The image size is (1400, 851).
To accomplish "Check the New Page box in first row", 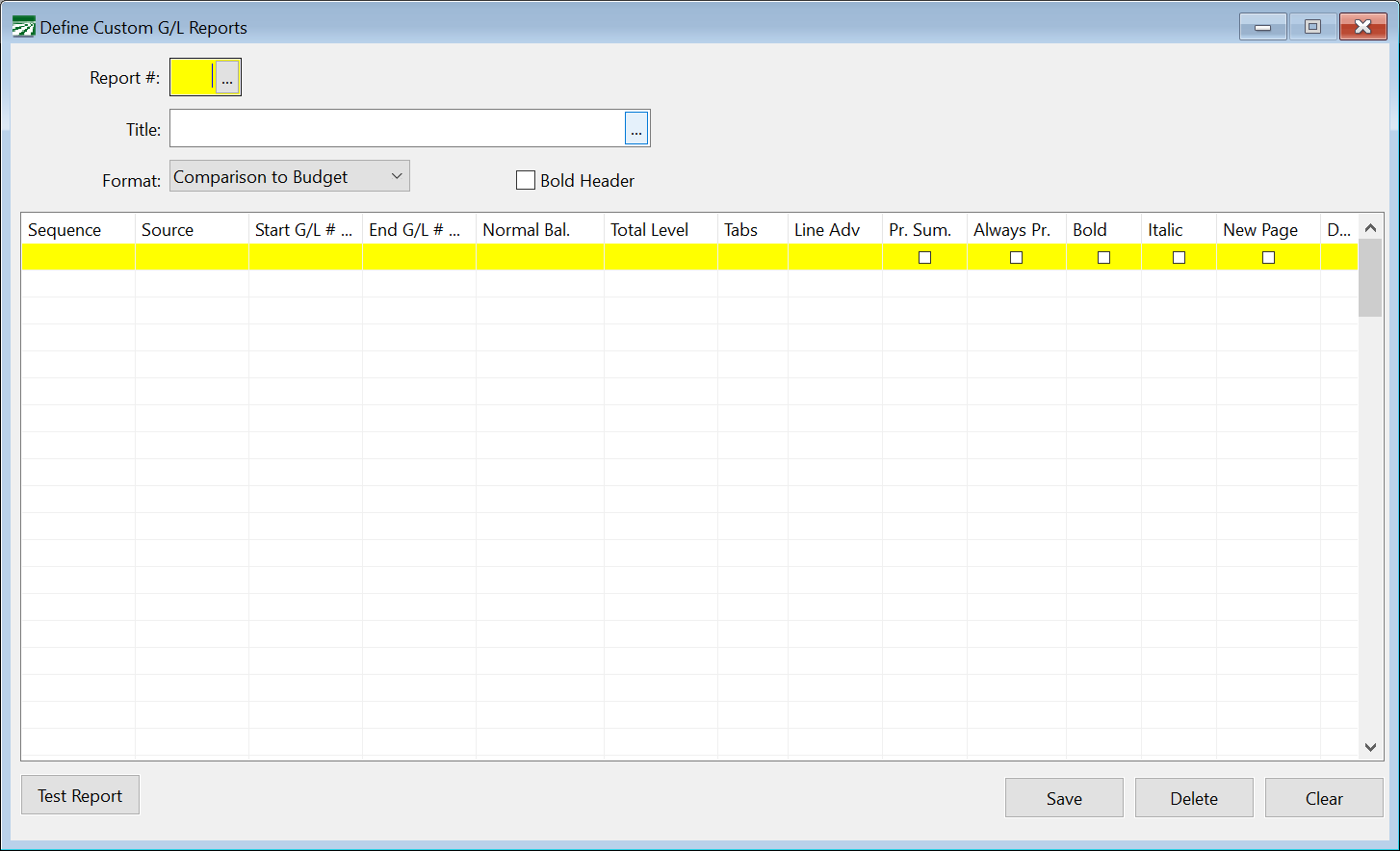I will (x=1268, y=257).
